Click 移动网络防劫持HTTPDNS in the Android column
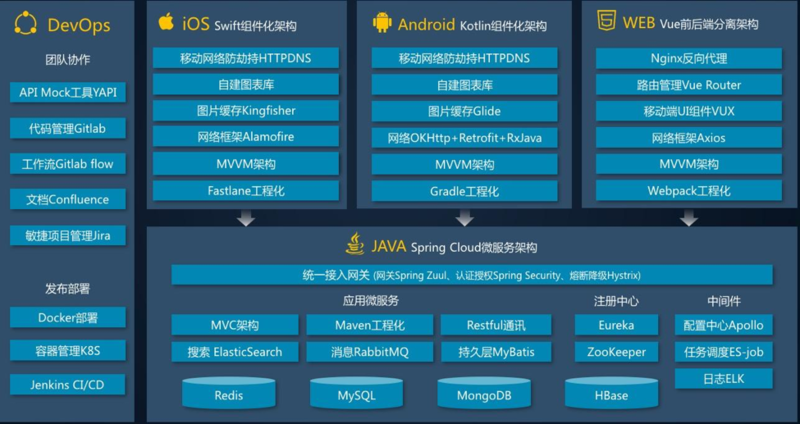This screenshot has width=800, height=424. point(464,58)
